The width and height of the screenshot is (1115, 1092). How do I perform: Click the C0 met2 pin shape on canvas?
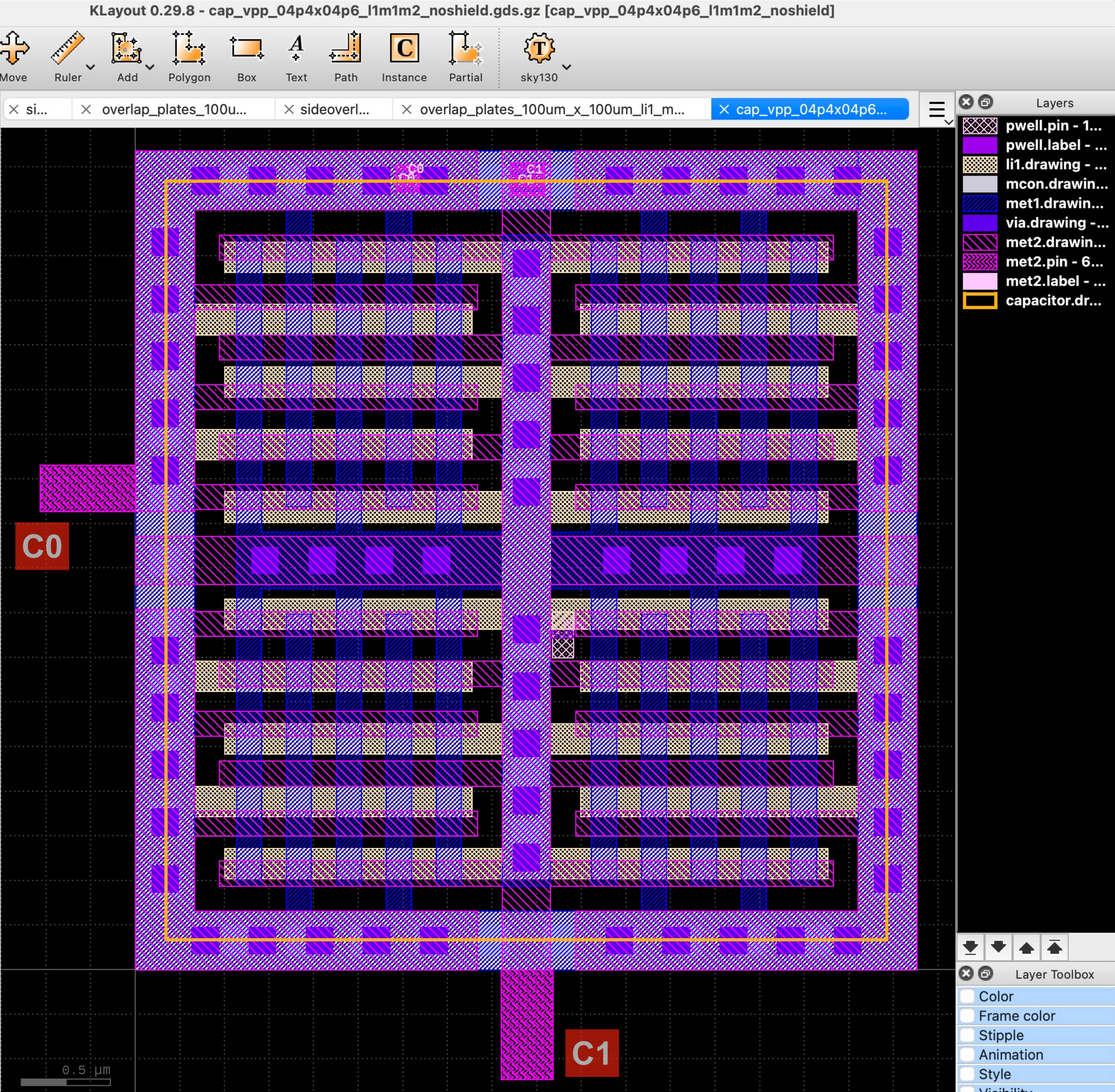tap(87, 488)
